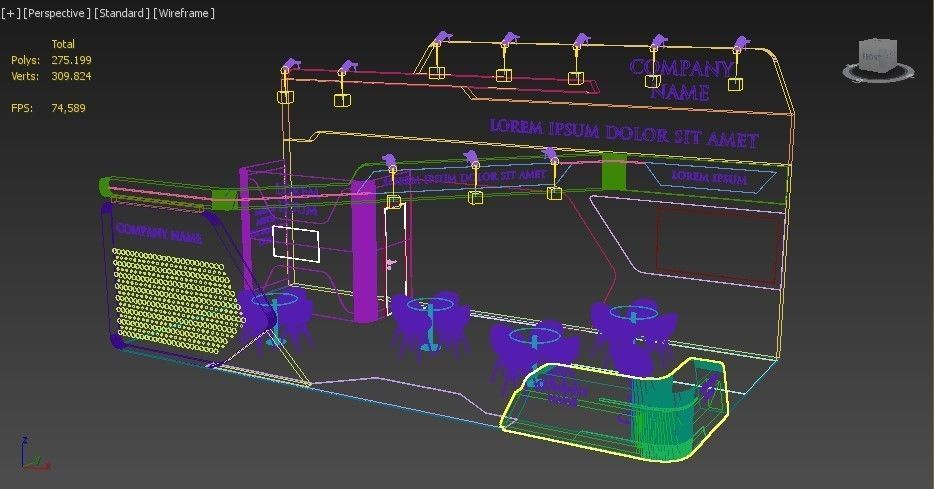Select the small LOREM IPSUM sign on right
Viewport: 934px width, 489px height.
[x=709, y=177]
